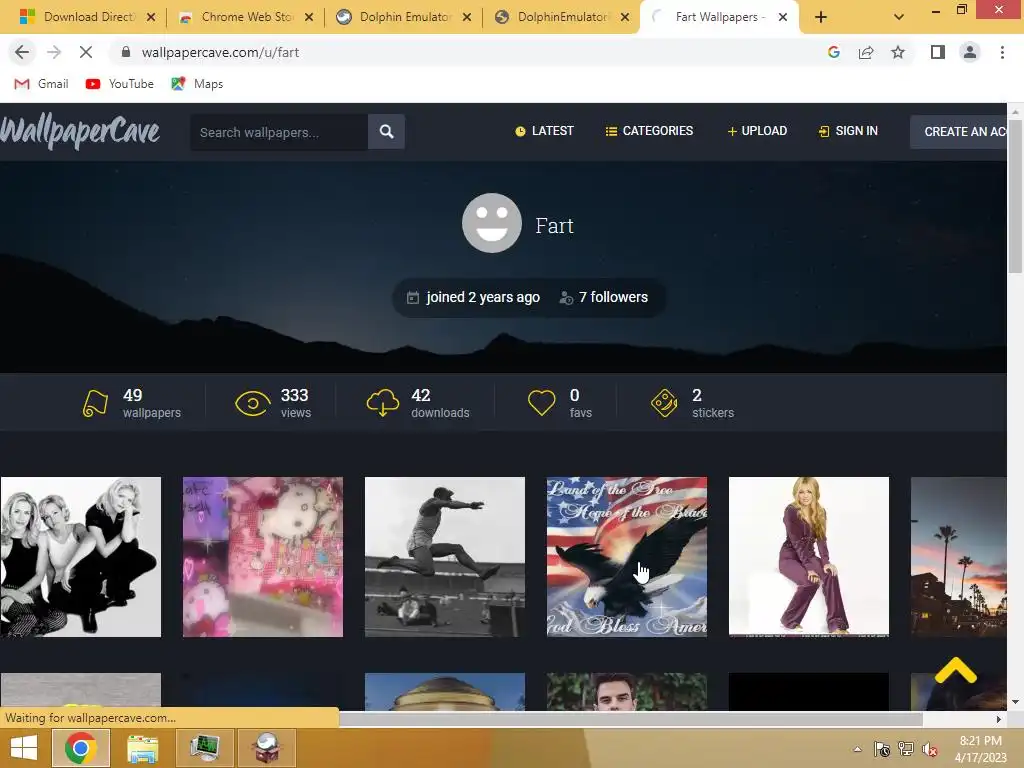Click the padlock site info icon
This screenshot has width=1024, height=768.
pos(126,52)
